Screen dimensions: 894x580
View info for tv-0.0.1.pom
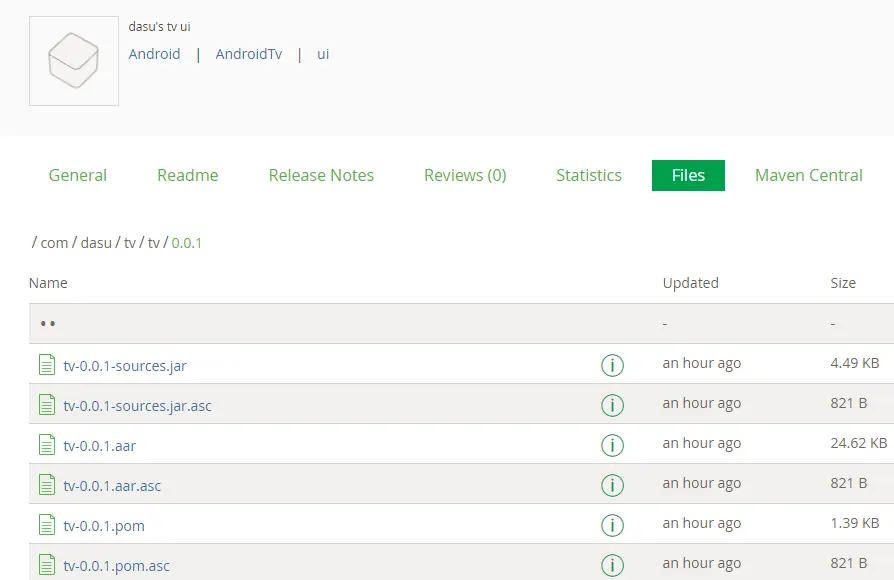coord(612,525)
